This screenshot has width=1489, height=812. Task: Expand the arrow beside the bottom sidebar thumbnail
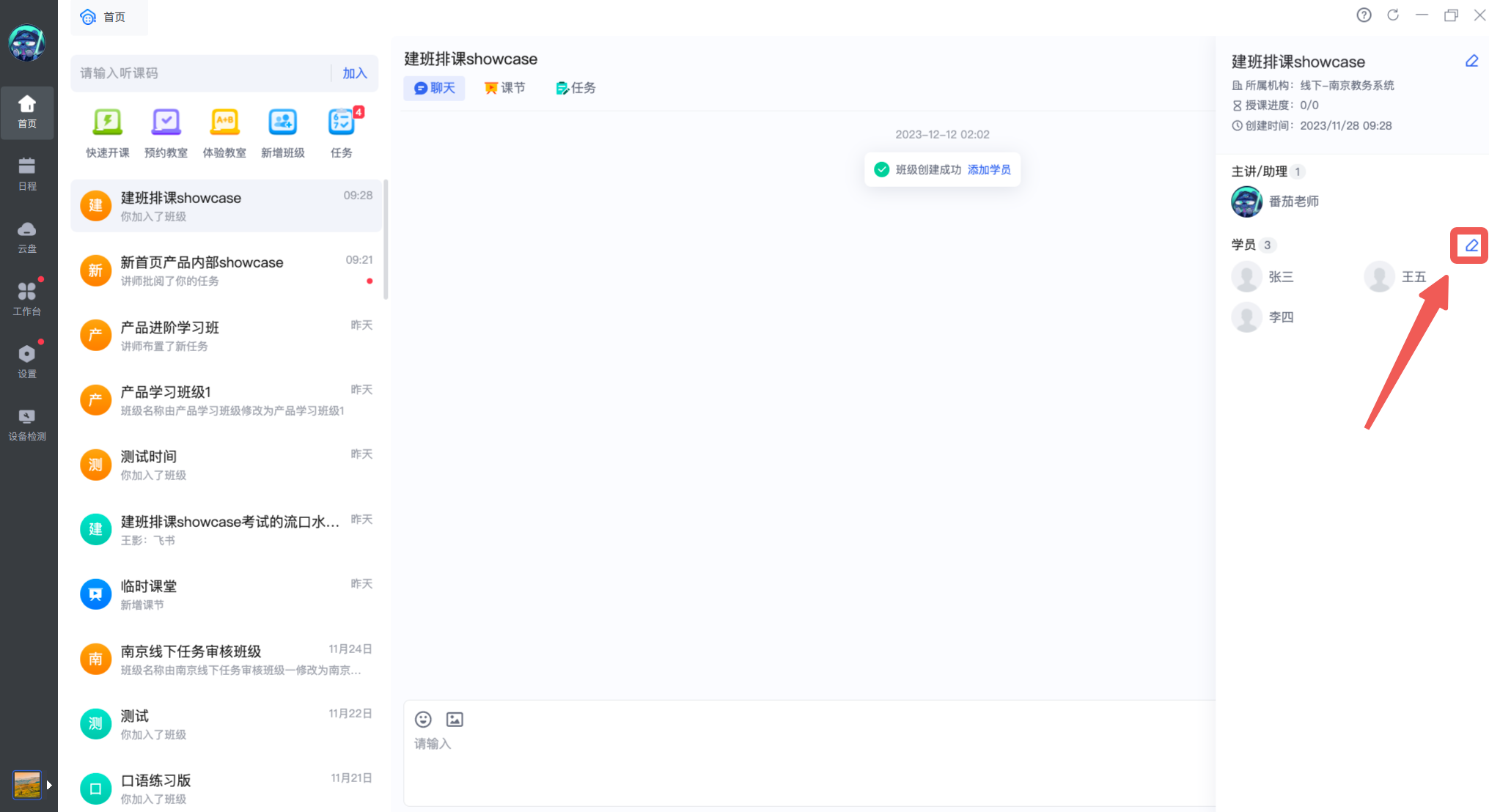[49, 785]
